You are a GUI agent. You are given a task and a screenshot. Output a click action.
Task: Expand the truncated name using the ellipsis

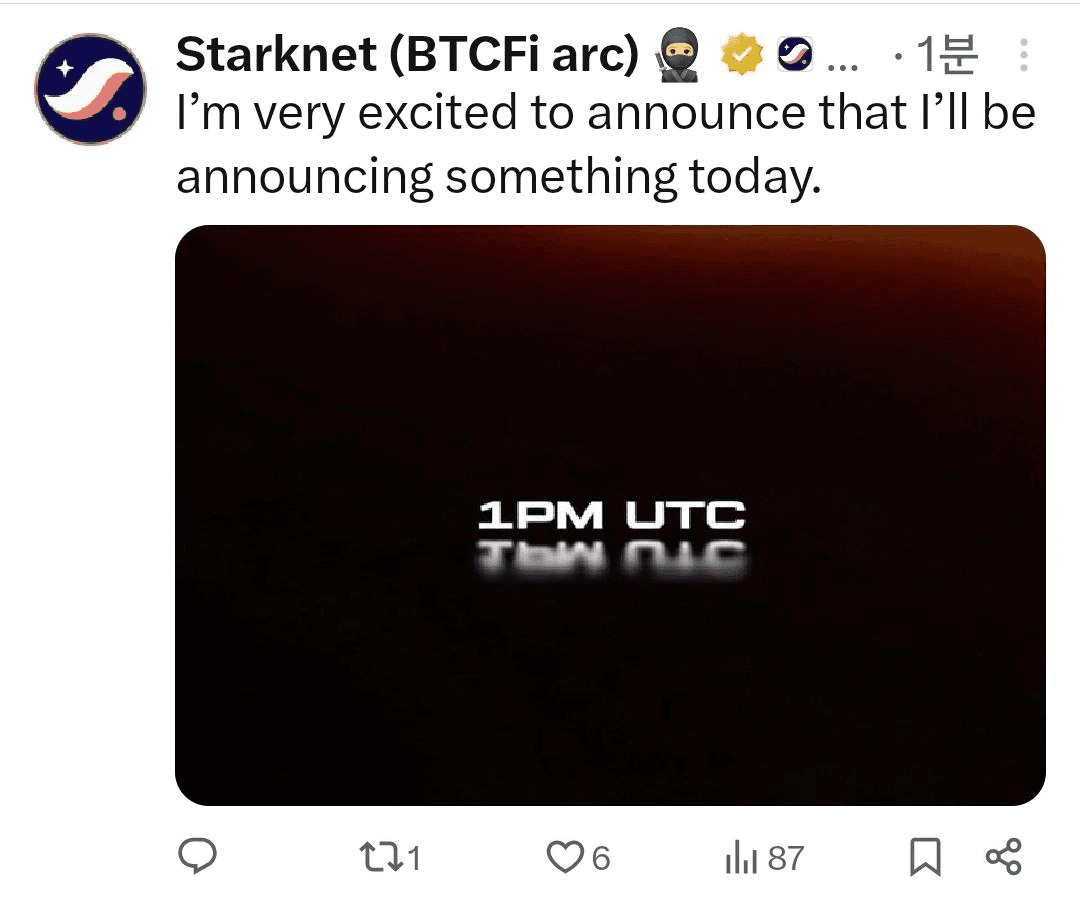[x=843, y=60]
